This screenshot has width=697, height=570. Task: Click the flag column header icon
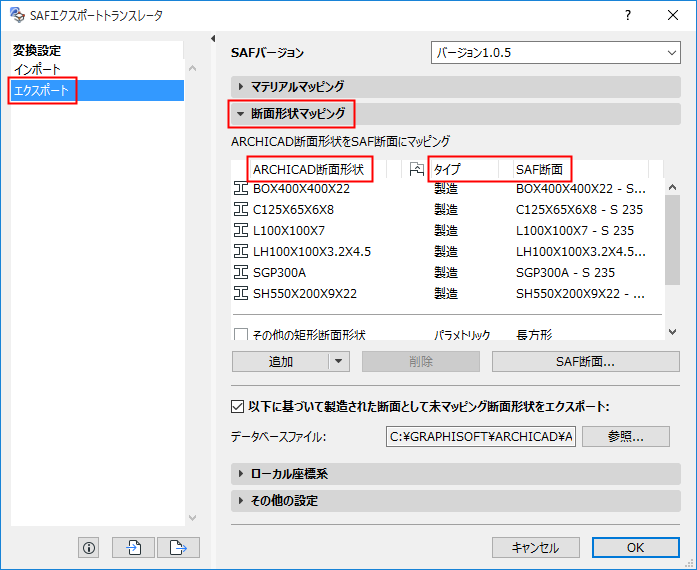click(417, 169)
